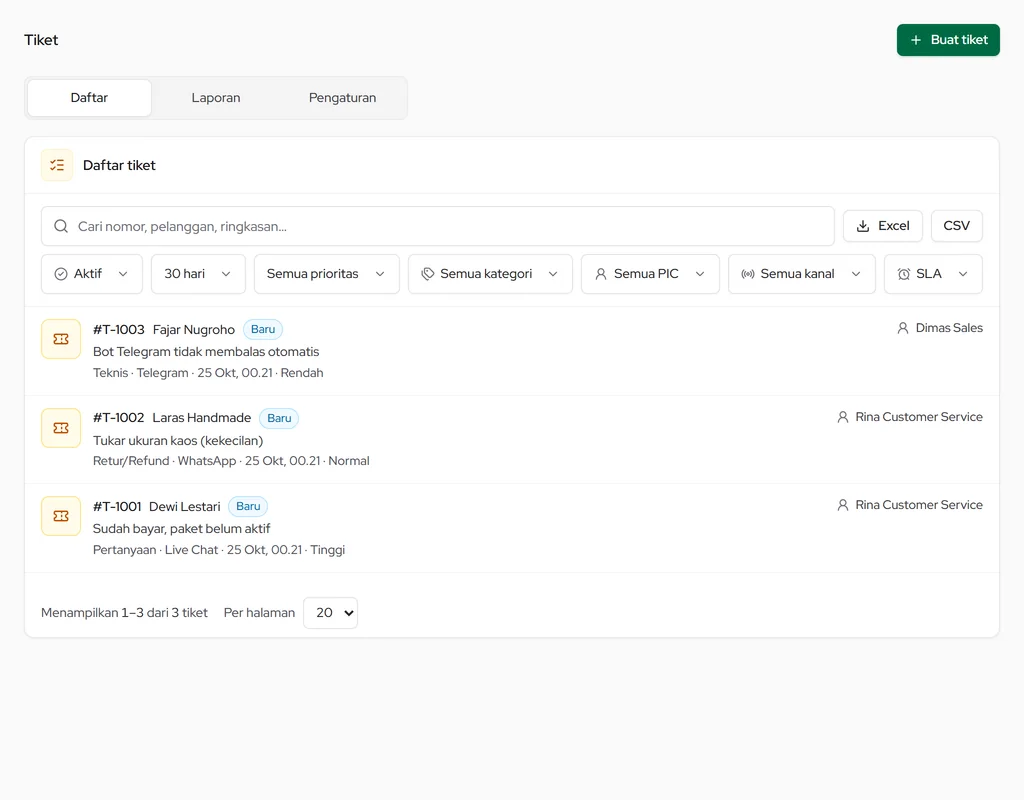Click the Baru badge on #T-1001

point(248,506)
